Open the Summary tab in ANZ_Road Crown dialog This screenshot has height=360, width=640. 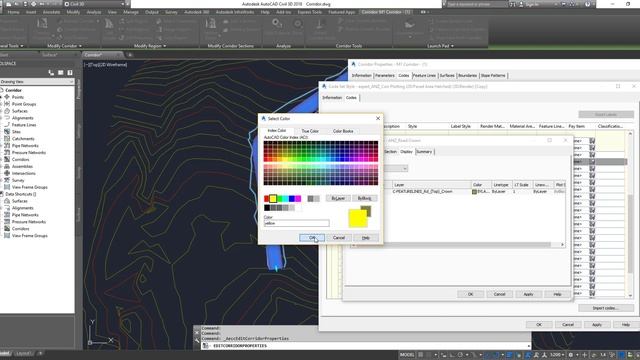[424, 152]
